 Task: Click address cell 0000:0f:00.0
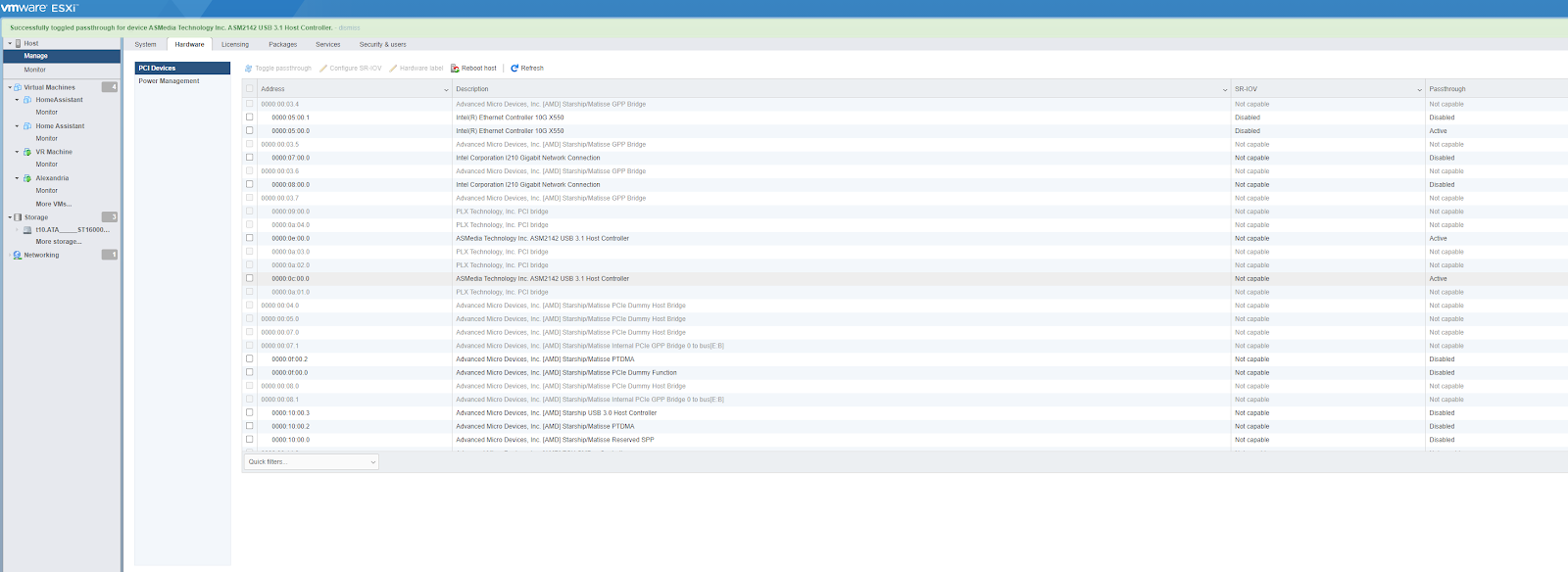[290, 372]
